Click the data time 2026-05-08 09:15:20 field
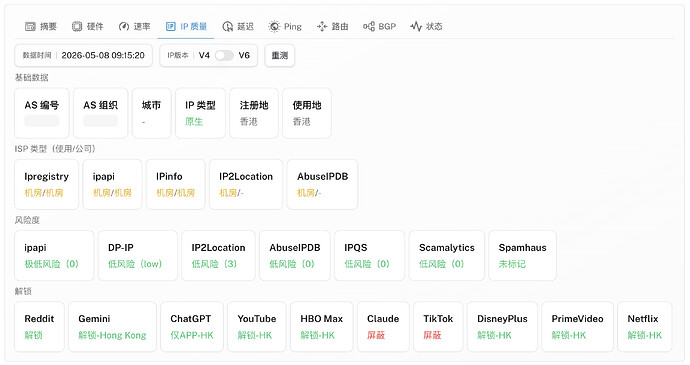The image size is (690, 365). [x=84, y=55]
